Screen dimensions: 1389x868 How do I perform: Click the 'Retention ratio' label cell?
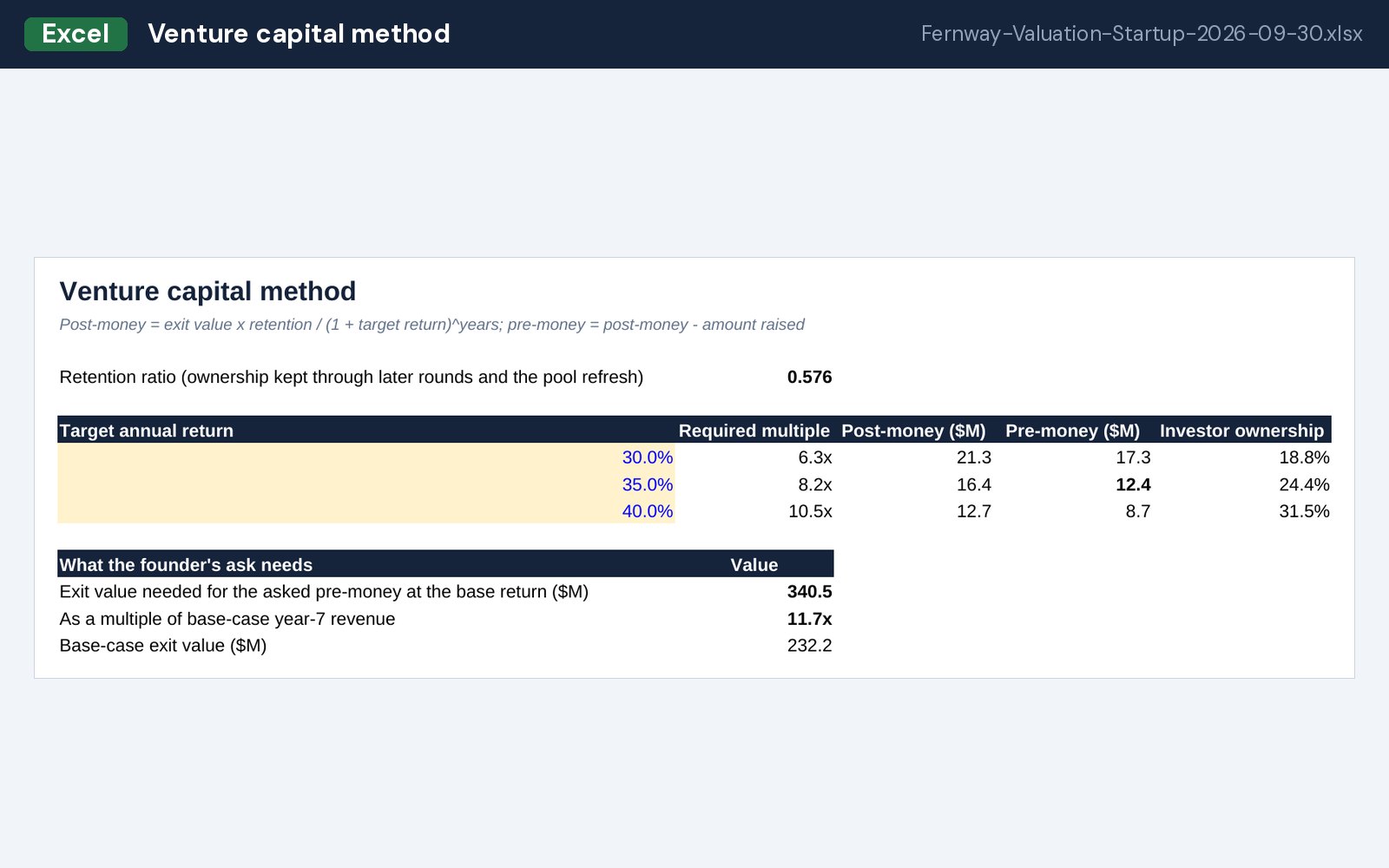coord(352,378)
